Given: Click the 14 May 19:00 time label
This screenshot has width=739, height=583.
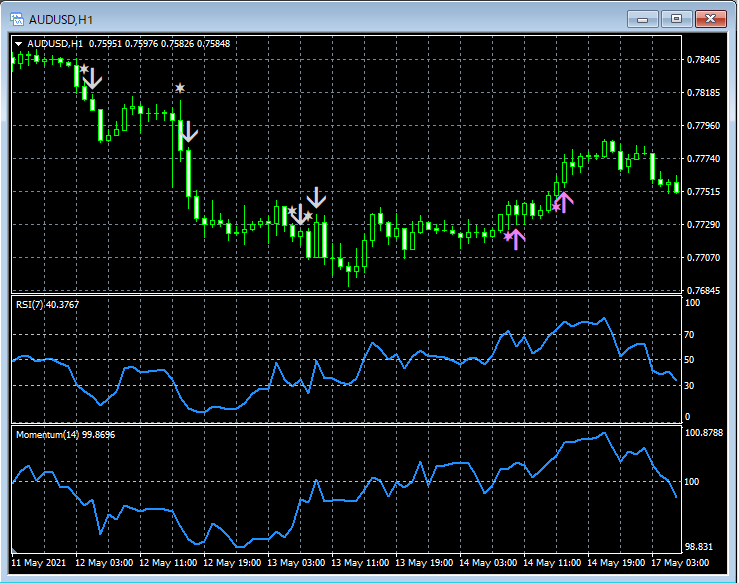Looking at the screenshot, I should (616, 563).
